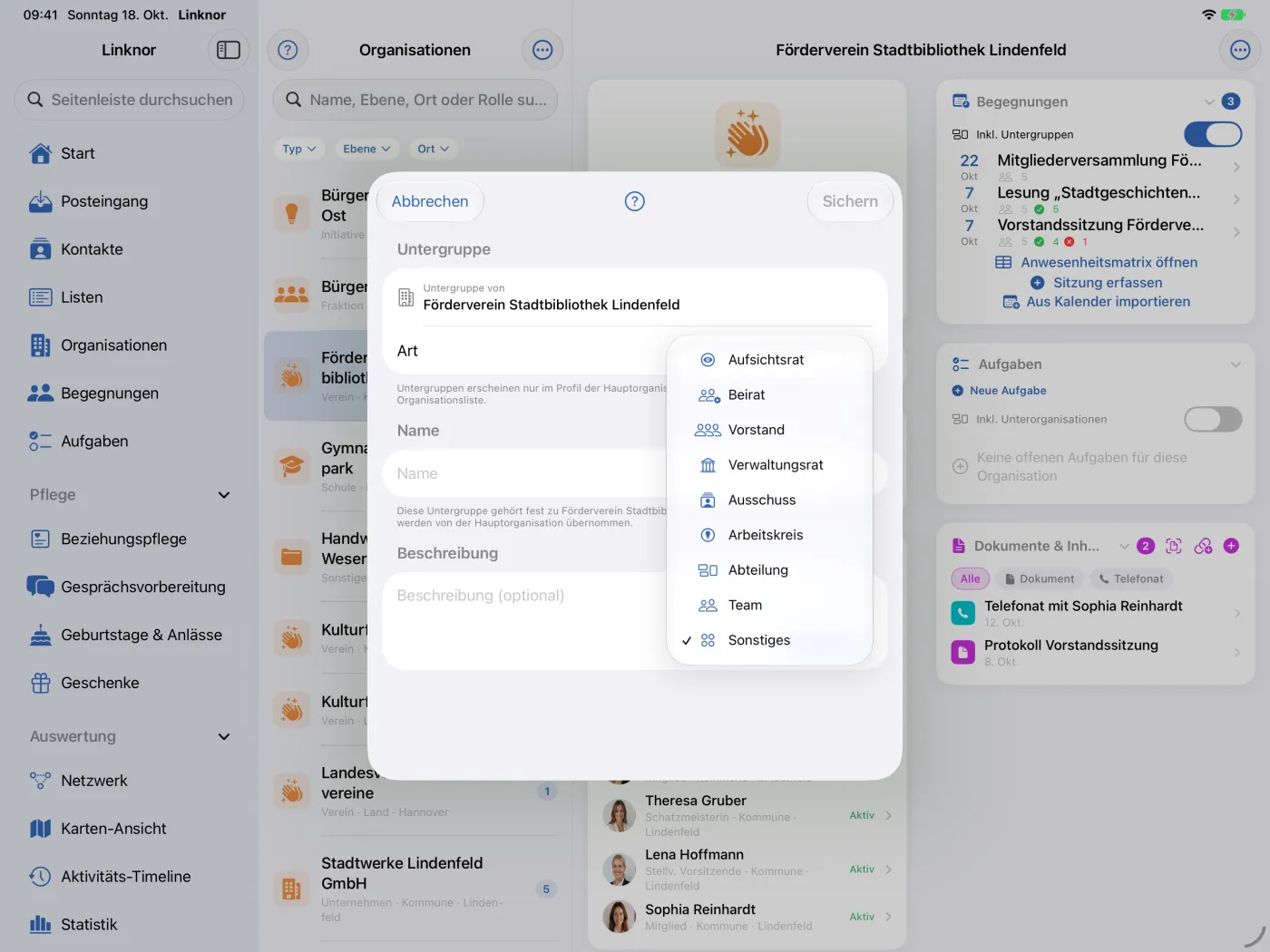This screenshot has height=952, width=1270.
Task: Collapse the Begegnungen panel with its chevron
Action: pyautogui.click(x=1209, y=102)
